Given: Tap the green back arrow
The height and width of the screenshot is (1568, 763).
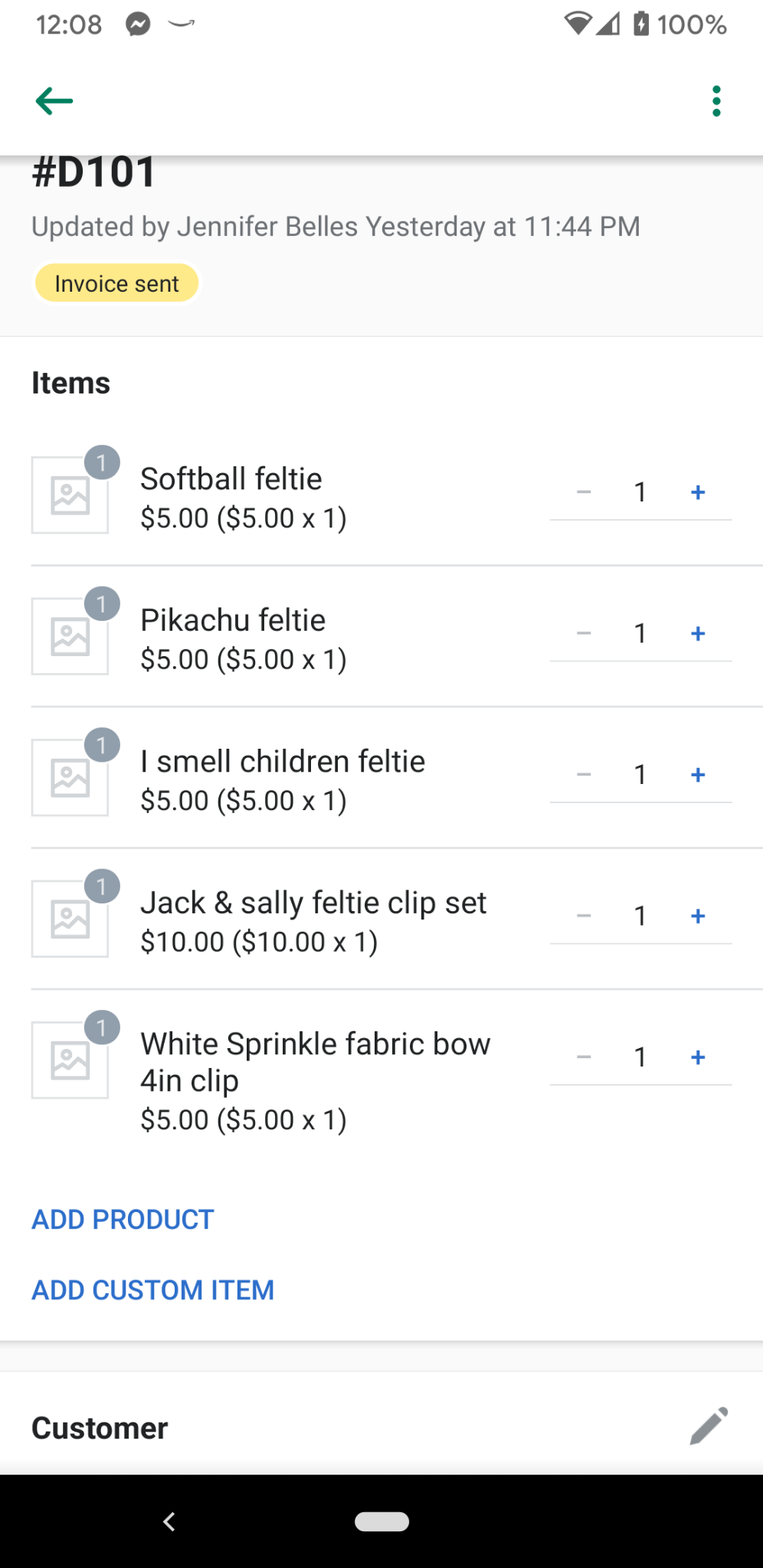Looking at the screenshot, I should [54, 101].
